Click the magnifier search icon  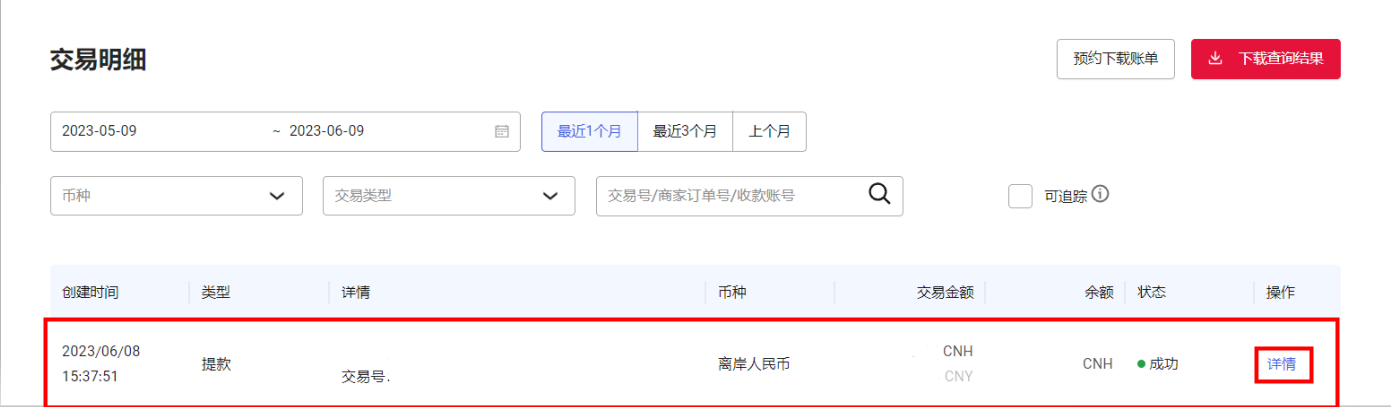pyautogui.click(x=879, y=194)
